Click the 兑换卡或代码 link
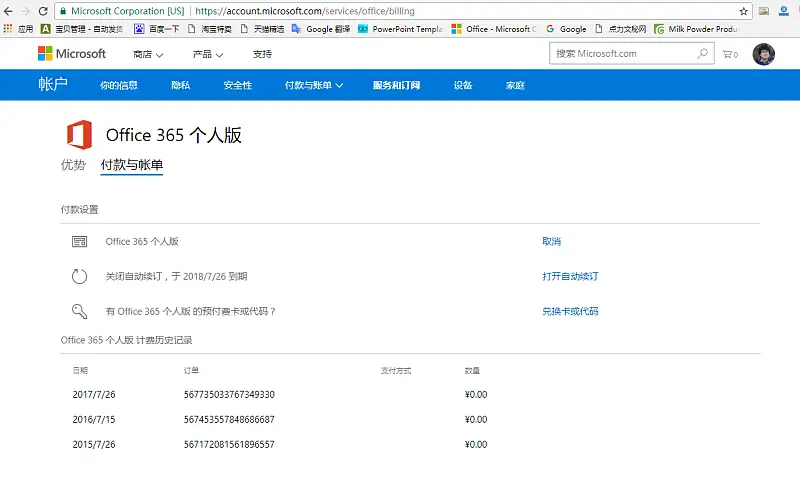The height and width of the screenshot is (482, 800). [x=570, y=312]
